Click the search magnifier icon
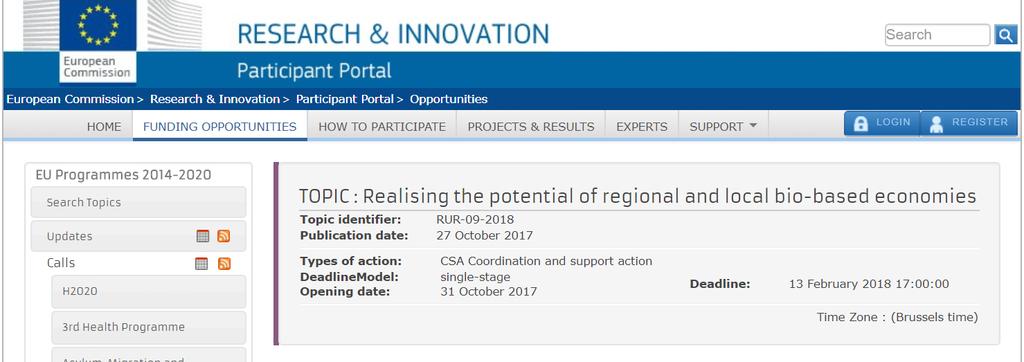The height and width of the screenshot is (362, 1024). 1006,35
